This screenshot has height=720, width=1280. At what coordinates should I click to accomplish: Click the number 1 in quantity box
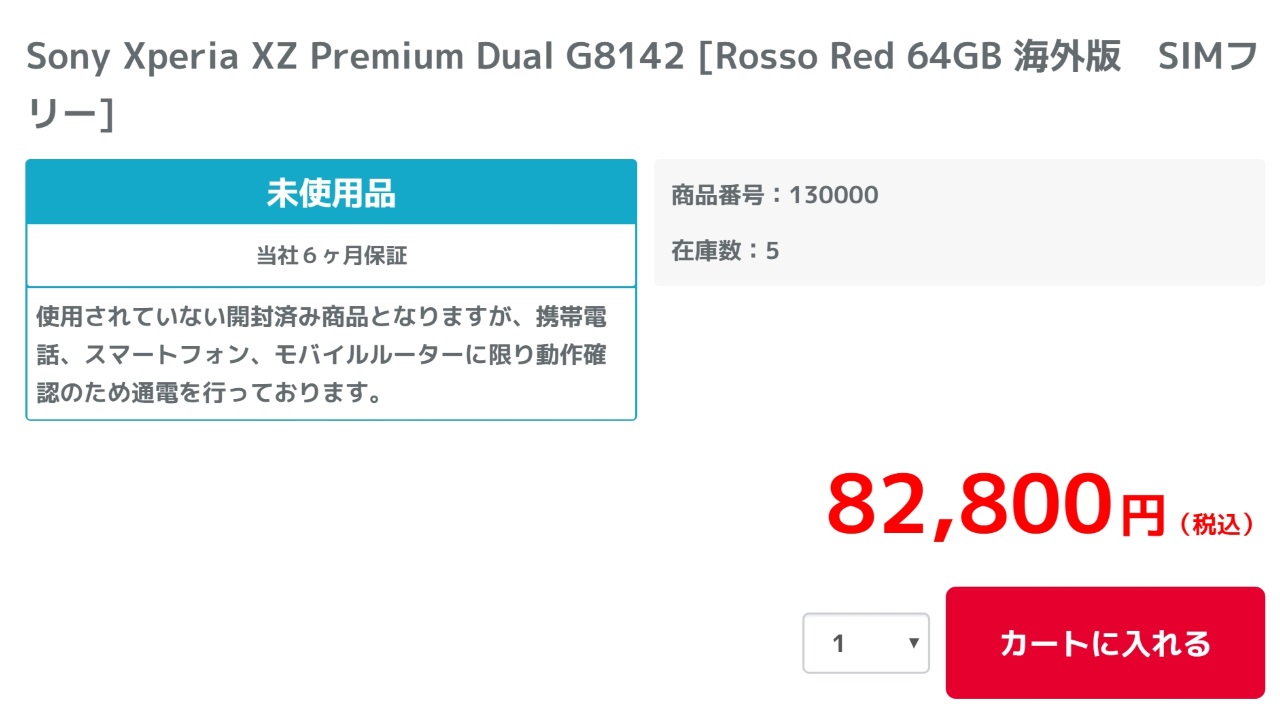tap(839, 643)
